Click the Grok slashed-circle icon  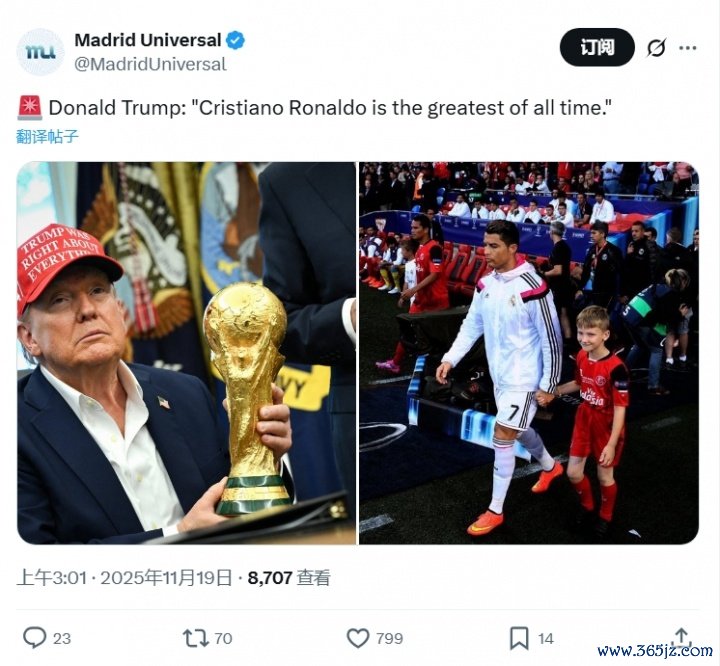656,47
